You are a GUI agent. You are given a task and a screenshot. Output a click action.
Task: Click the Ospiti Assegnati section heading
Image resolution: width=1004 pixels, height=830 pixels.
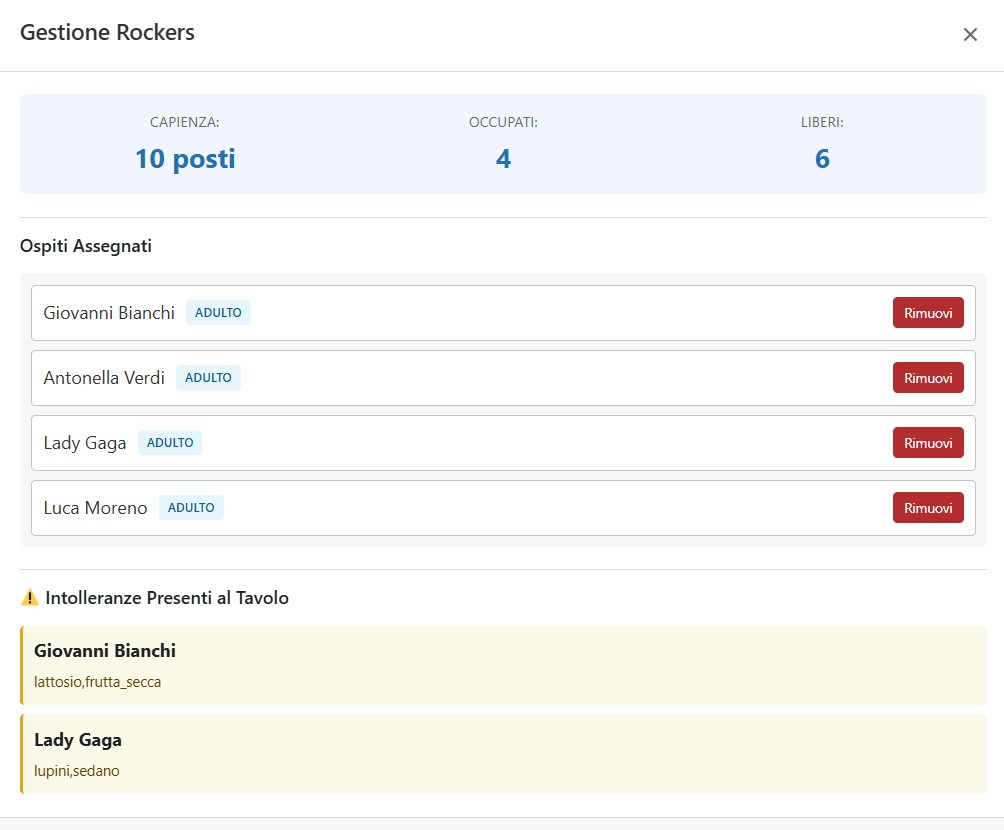point(86,246)
